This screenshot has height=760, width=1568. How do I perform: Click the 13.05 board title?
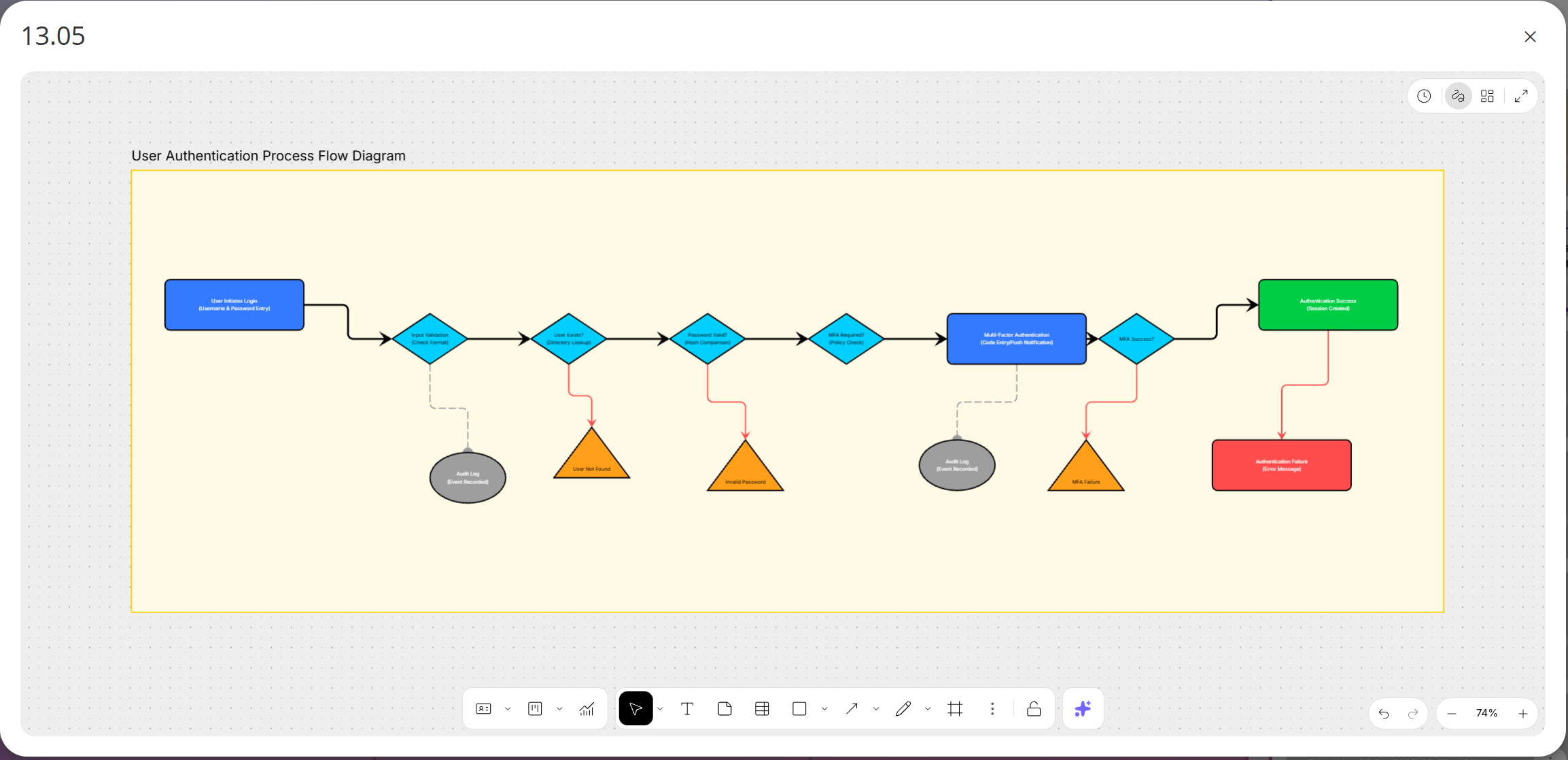coord(54,36)
